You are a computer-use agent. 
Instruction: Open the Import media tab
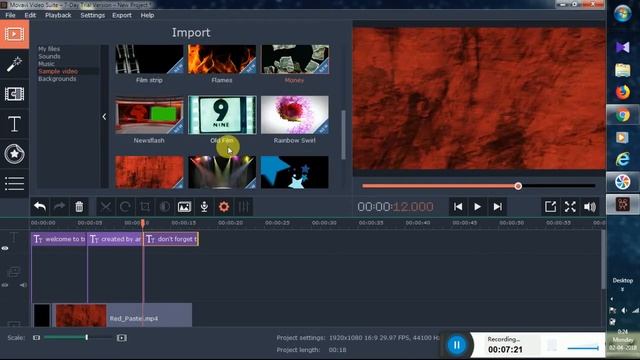click(14, 34)
